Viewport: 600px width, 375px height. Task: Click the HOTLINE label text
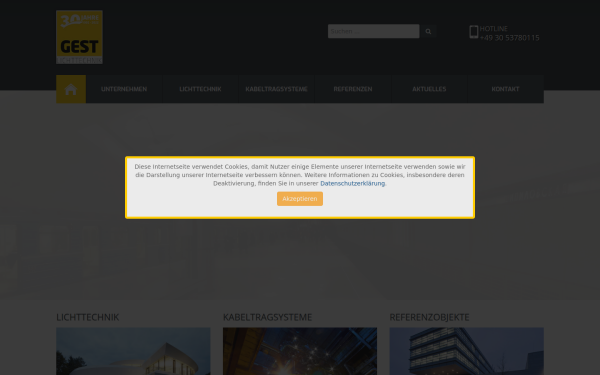pos(494,29)
